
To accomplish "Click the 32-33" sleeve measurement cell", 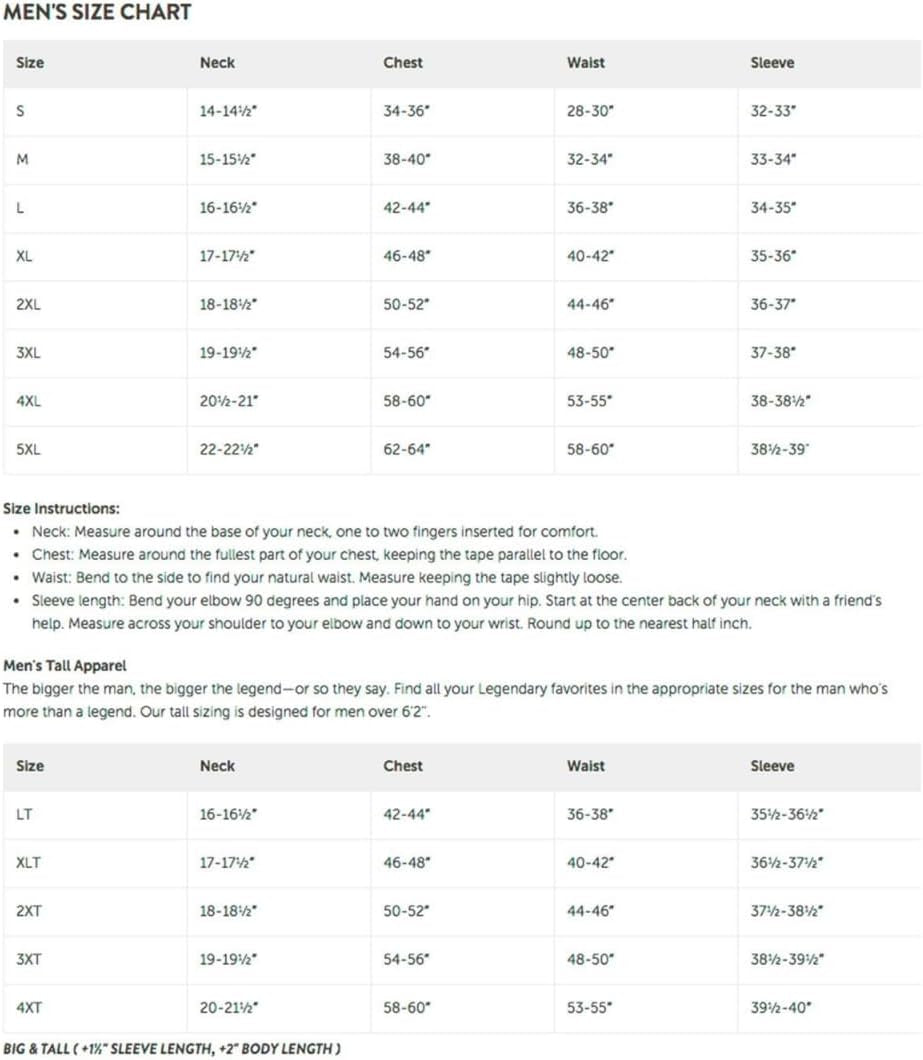I will [x=773, y=111].
